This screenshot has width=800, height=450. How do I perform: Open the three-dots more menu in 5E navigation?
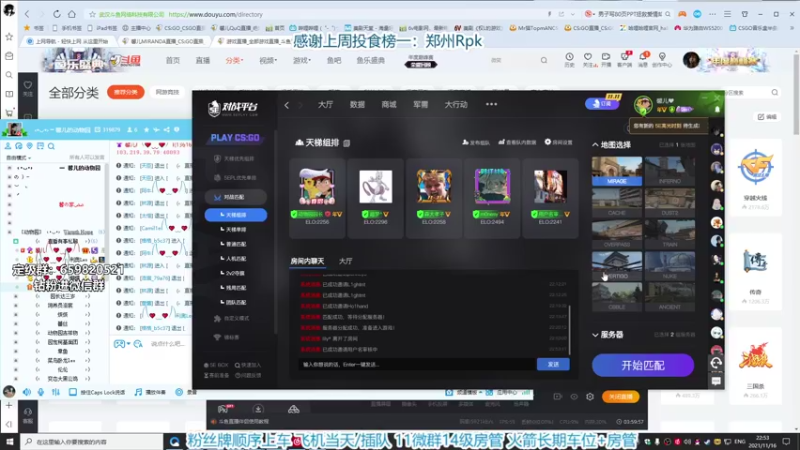(491, 104)
